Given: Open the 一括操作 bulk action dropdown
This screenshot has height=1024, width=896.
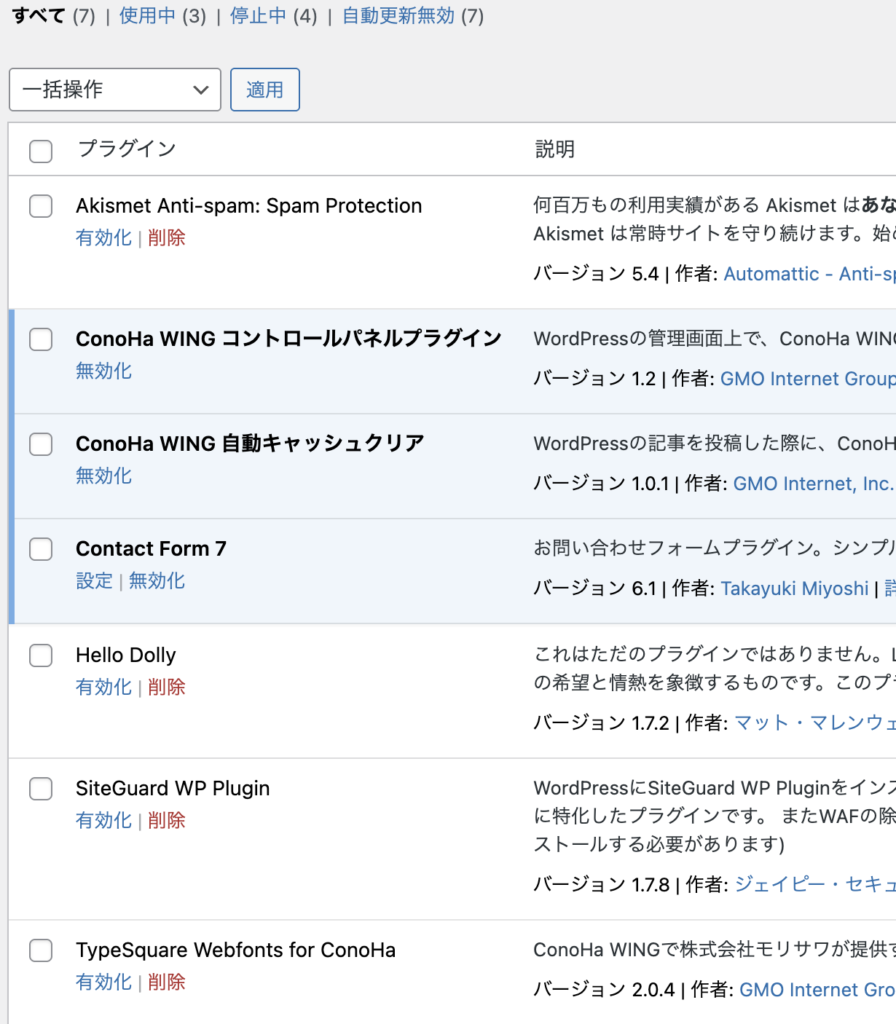Looking at the screenshot, I should (x=115, y=89).
